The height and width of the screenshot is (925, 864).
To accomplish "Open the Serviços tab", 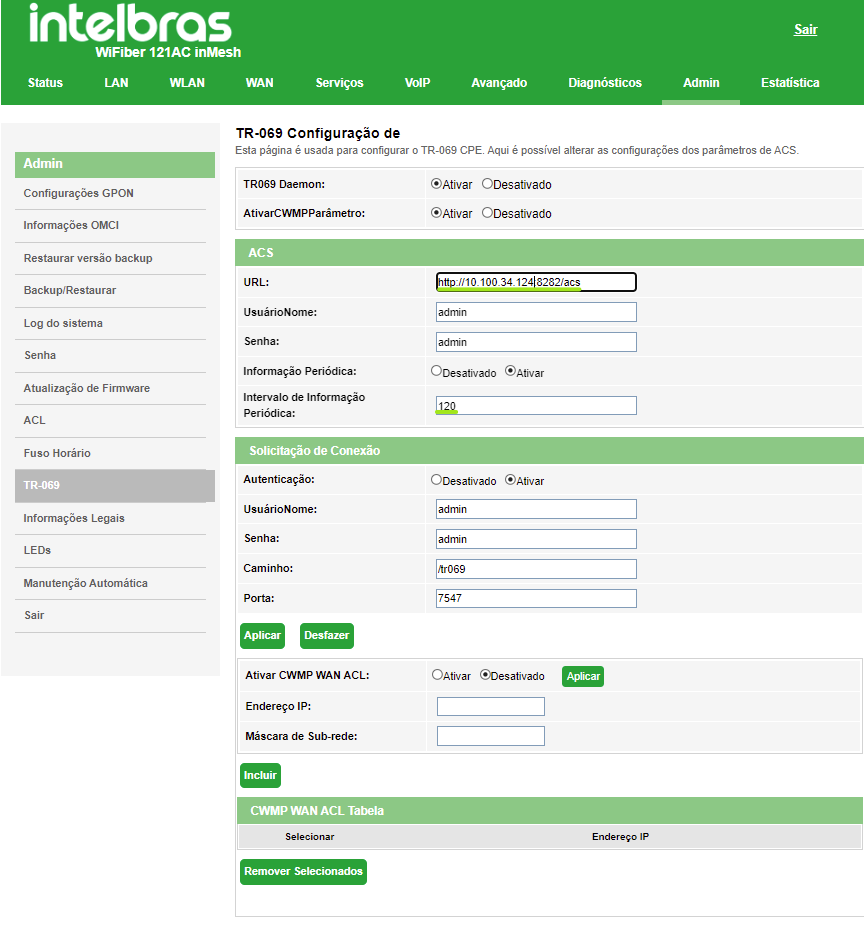I will point(339,83).
